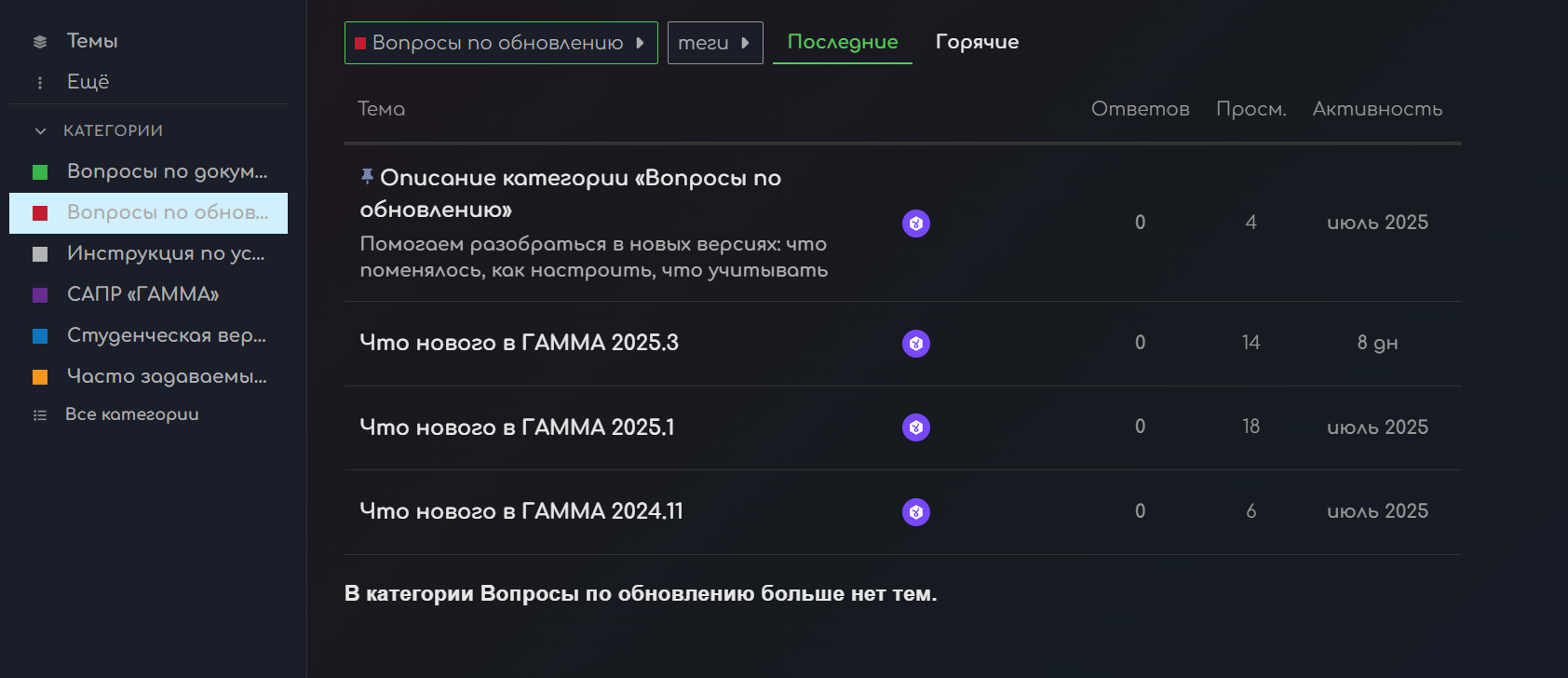
Task: Click poster avatar for ГАММА 2025.3 topic
Action: pyautogui.click(x=916, y=344)
